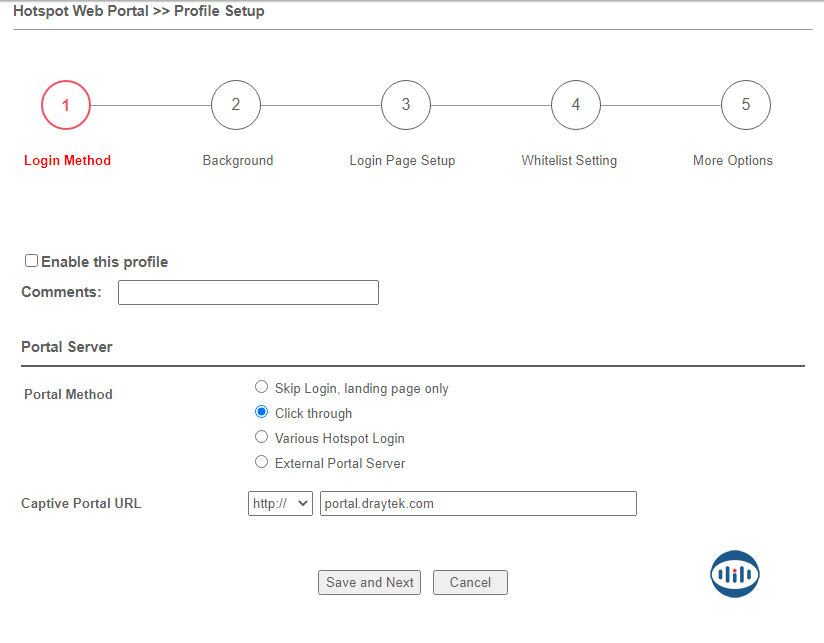Click the Captive Portal URL text box
The image size is (824, 643).
coord(478,504)
